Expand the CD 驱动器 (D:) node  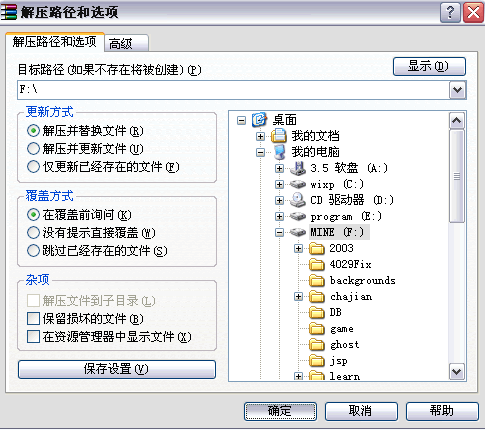coord(279,200)
